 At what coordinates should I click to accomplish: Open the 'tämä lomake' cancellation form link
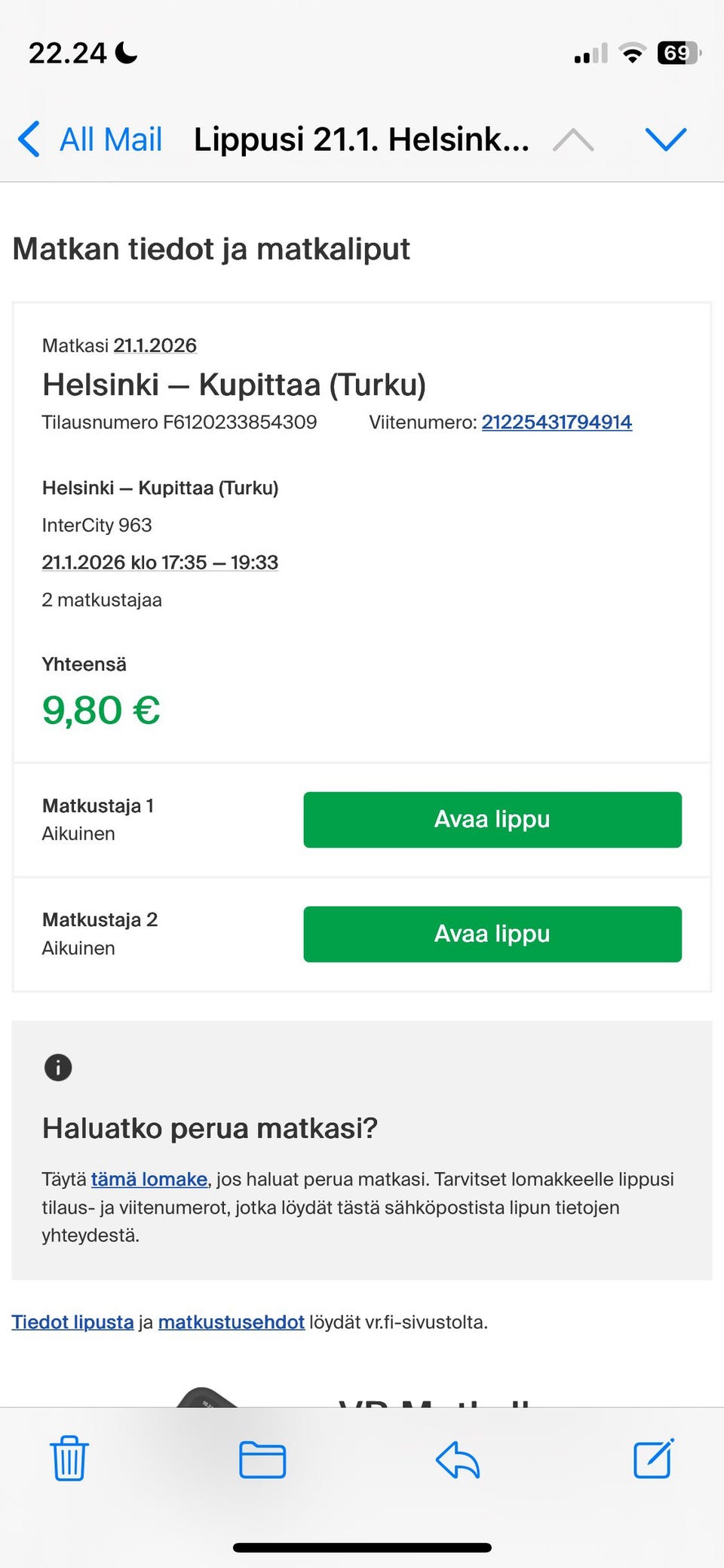click(x=149, y=1179)
